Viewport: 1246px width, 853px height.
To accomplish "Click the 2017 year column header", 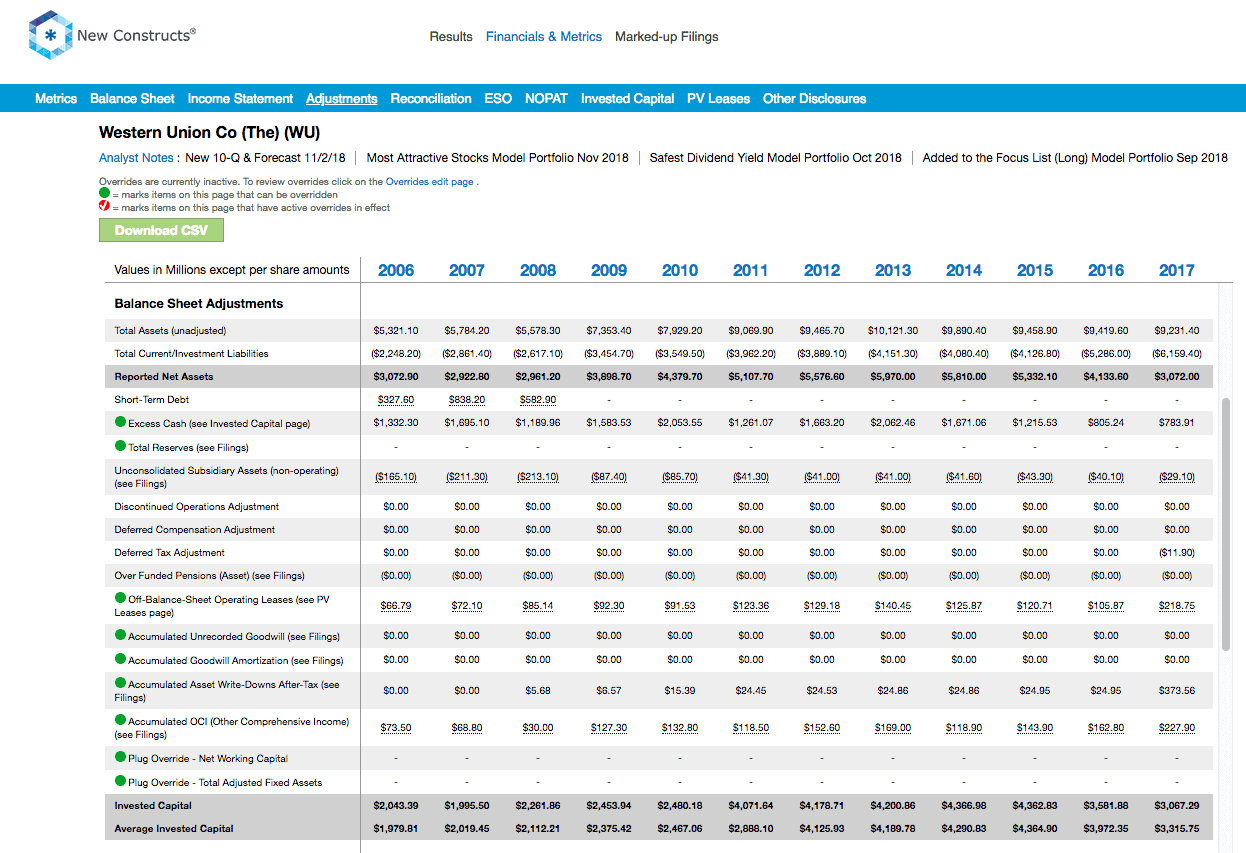I will 1177,270.
